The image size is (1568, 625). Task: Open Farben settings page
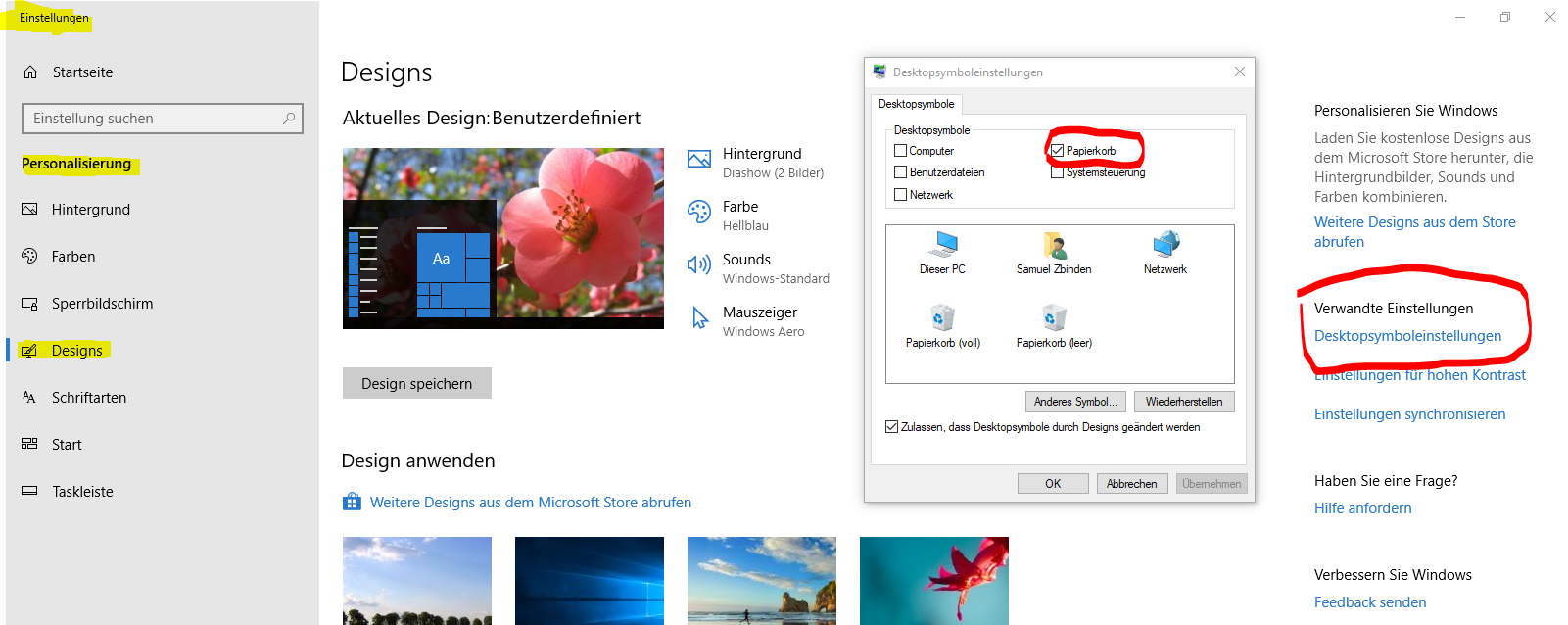pos(73,257)
